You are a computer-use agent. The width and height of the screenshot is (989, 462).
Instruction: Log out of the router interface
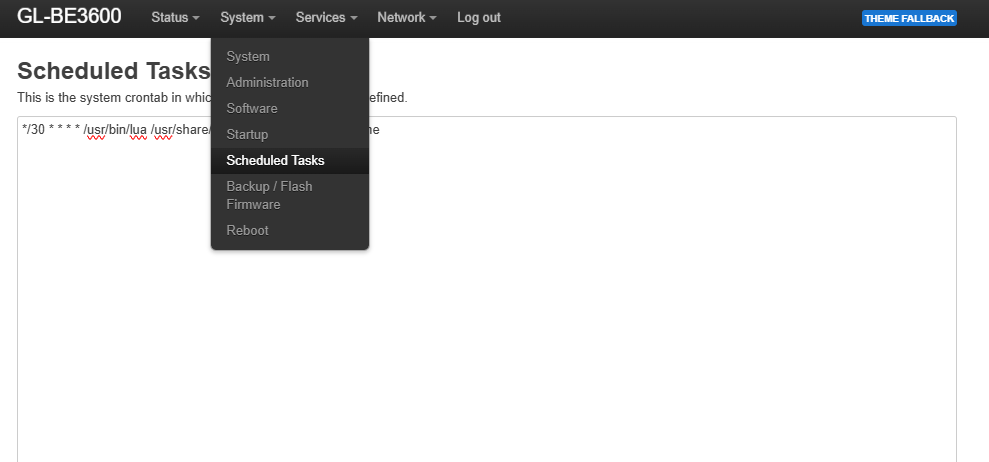[479, 18]
